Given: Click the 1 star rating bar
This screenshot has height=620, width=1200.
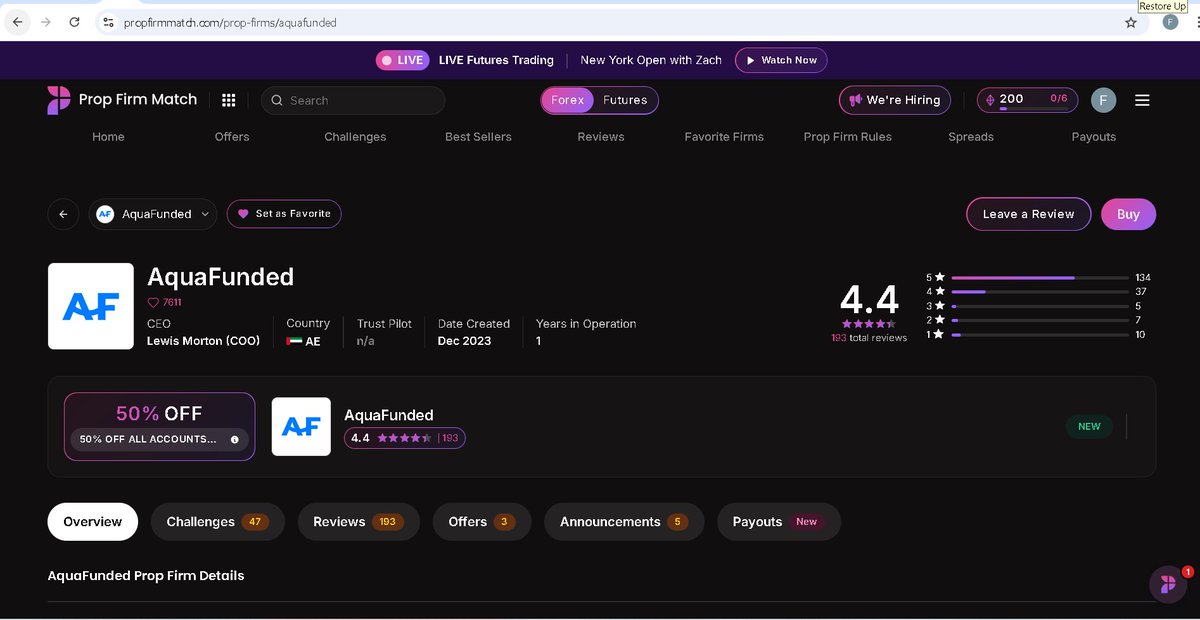Looking at the screenshot, I should 1039,335.
